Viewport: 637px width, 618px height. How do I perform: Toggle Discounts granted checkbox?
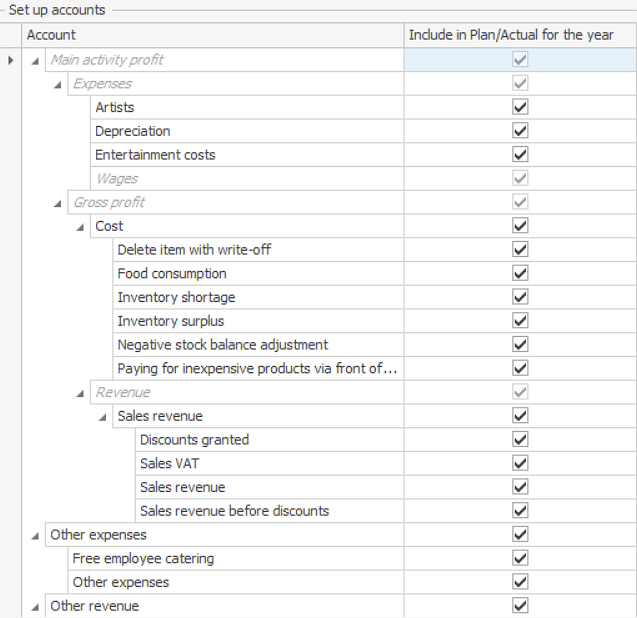pyautogui.click(x=519, y=440)
